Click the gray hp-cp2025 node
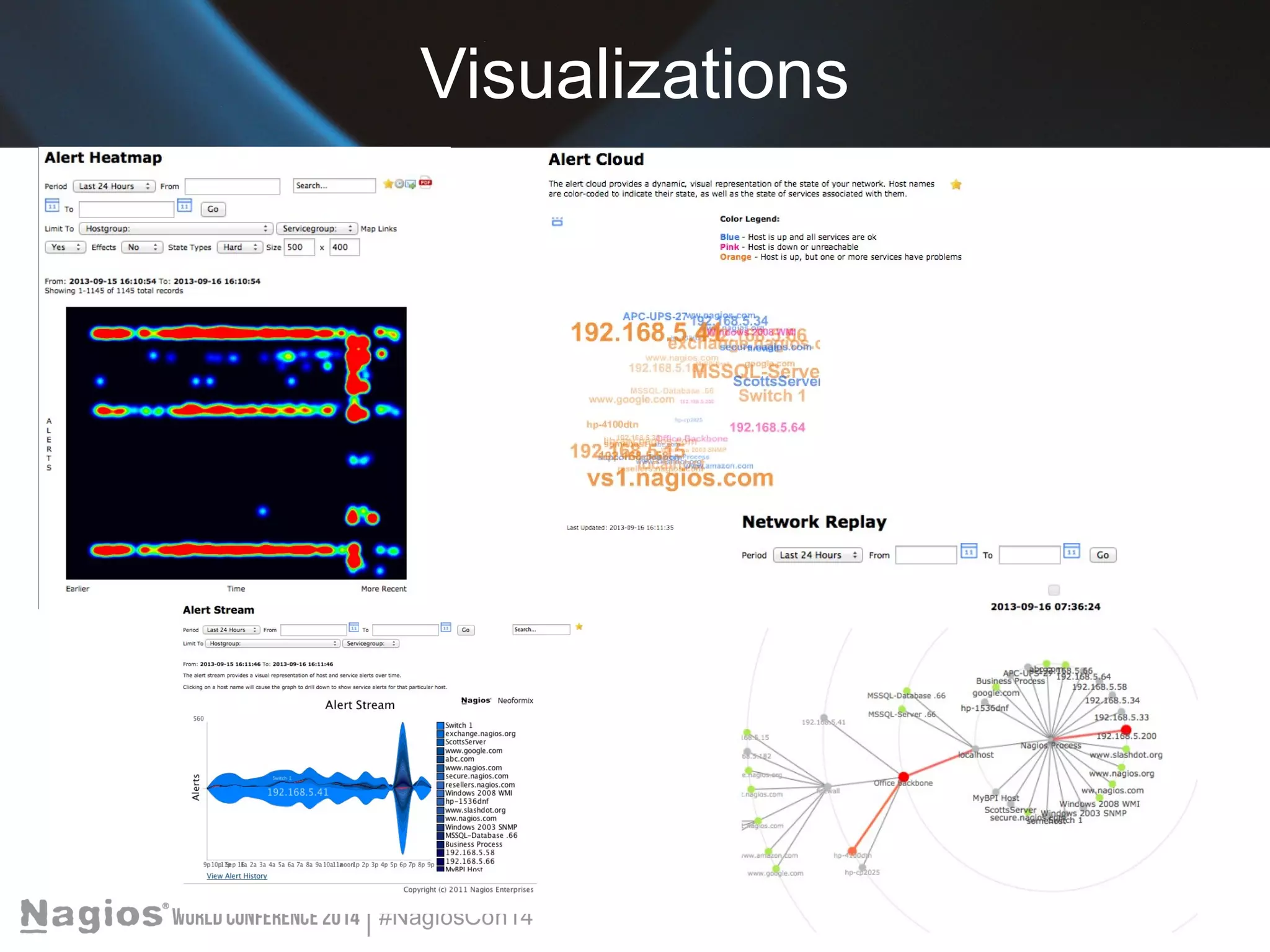Screen dimensions: 1270x952 862,867
